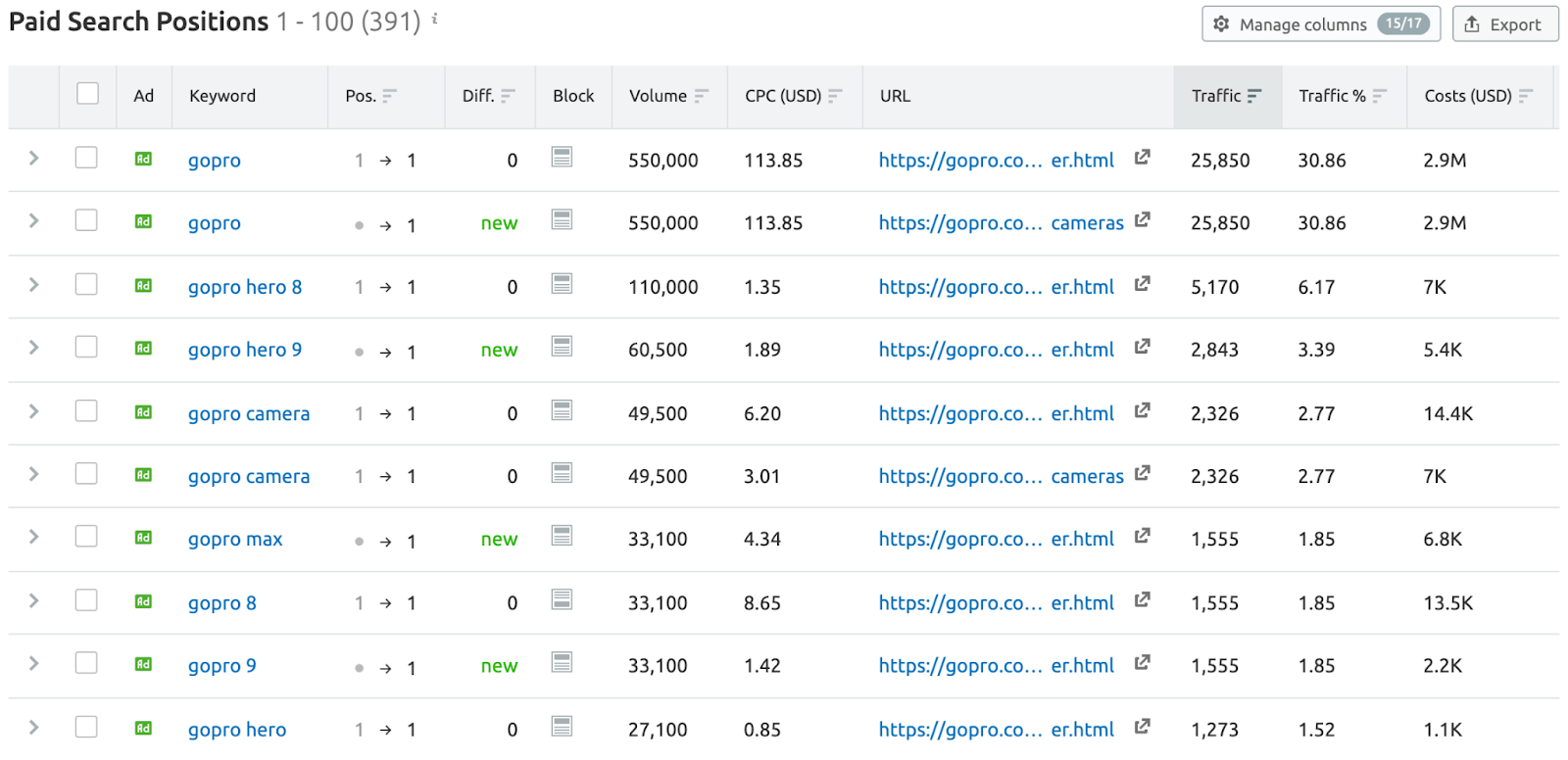1568x760 pixels.
Task: Click the 5,170 traffic value
Action: coord(1215,287)
